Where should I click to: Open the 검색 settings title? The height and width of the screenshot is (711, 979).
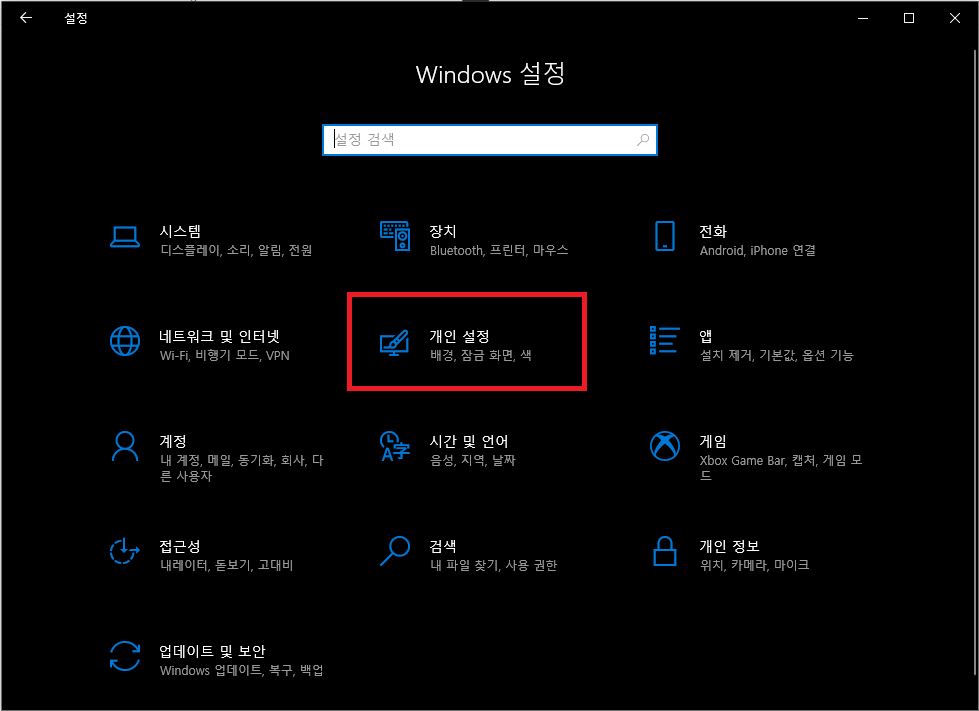pyautogui.click(x=443, y=546)
